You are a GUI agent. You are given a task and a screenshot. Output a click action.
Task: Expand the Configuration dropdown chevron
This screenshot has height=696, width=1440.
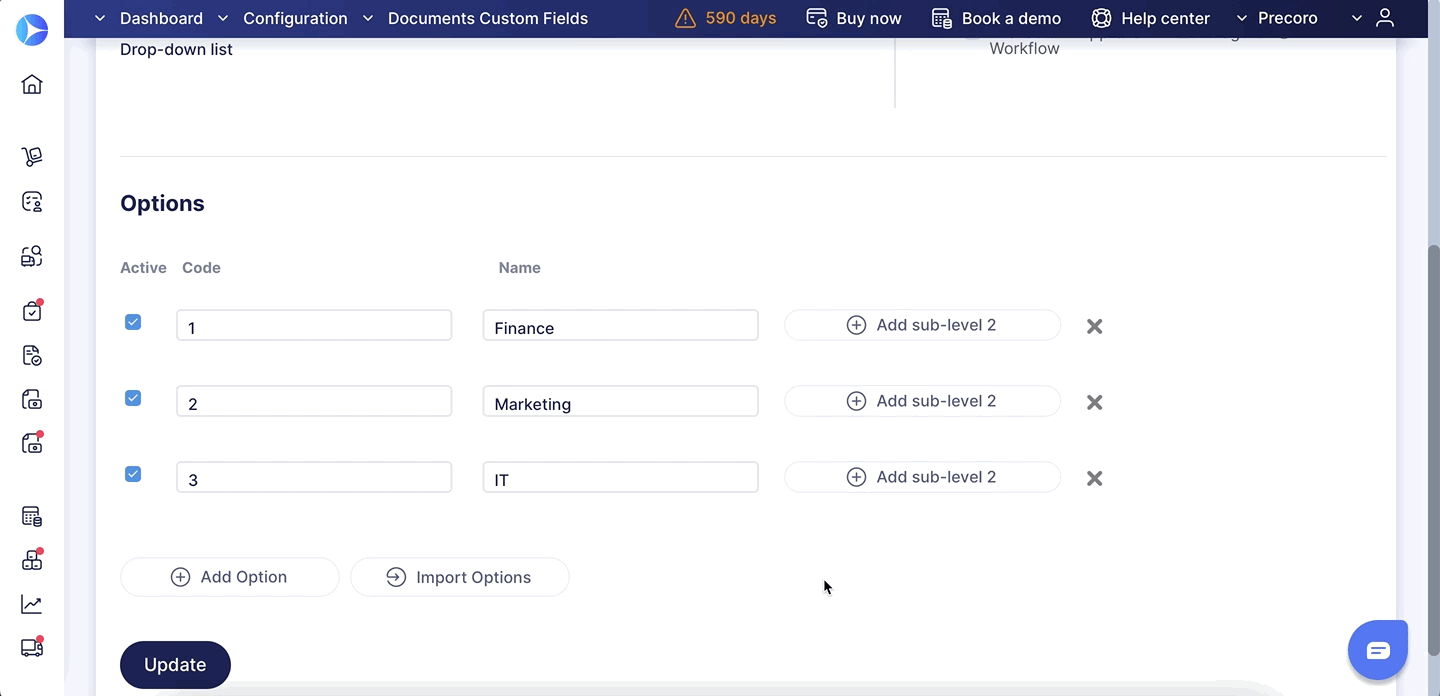223,18
